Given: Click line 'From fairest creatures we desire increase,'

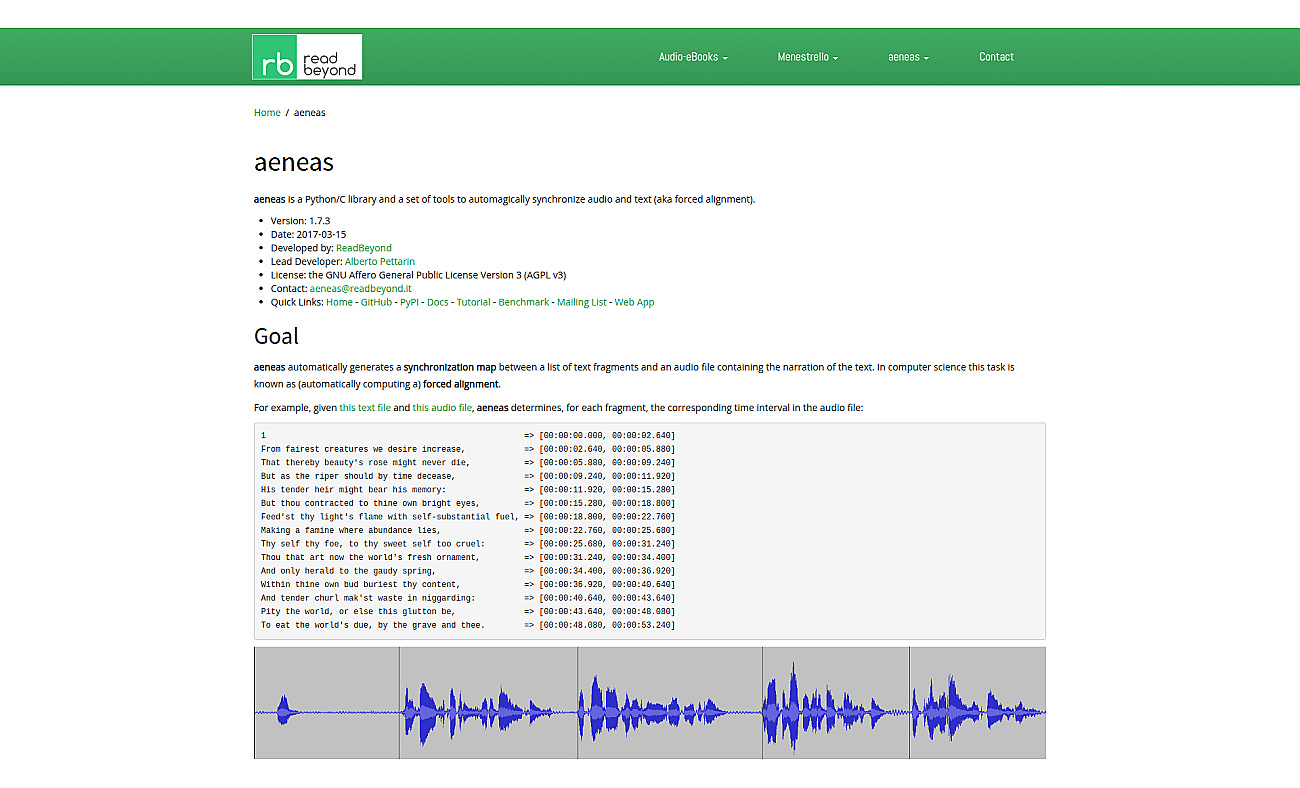Looking at the screenshot, I should click(363, 449).
